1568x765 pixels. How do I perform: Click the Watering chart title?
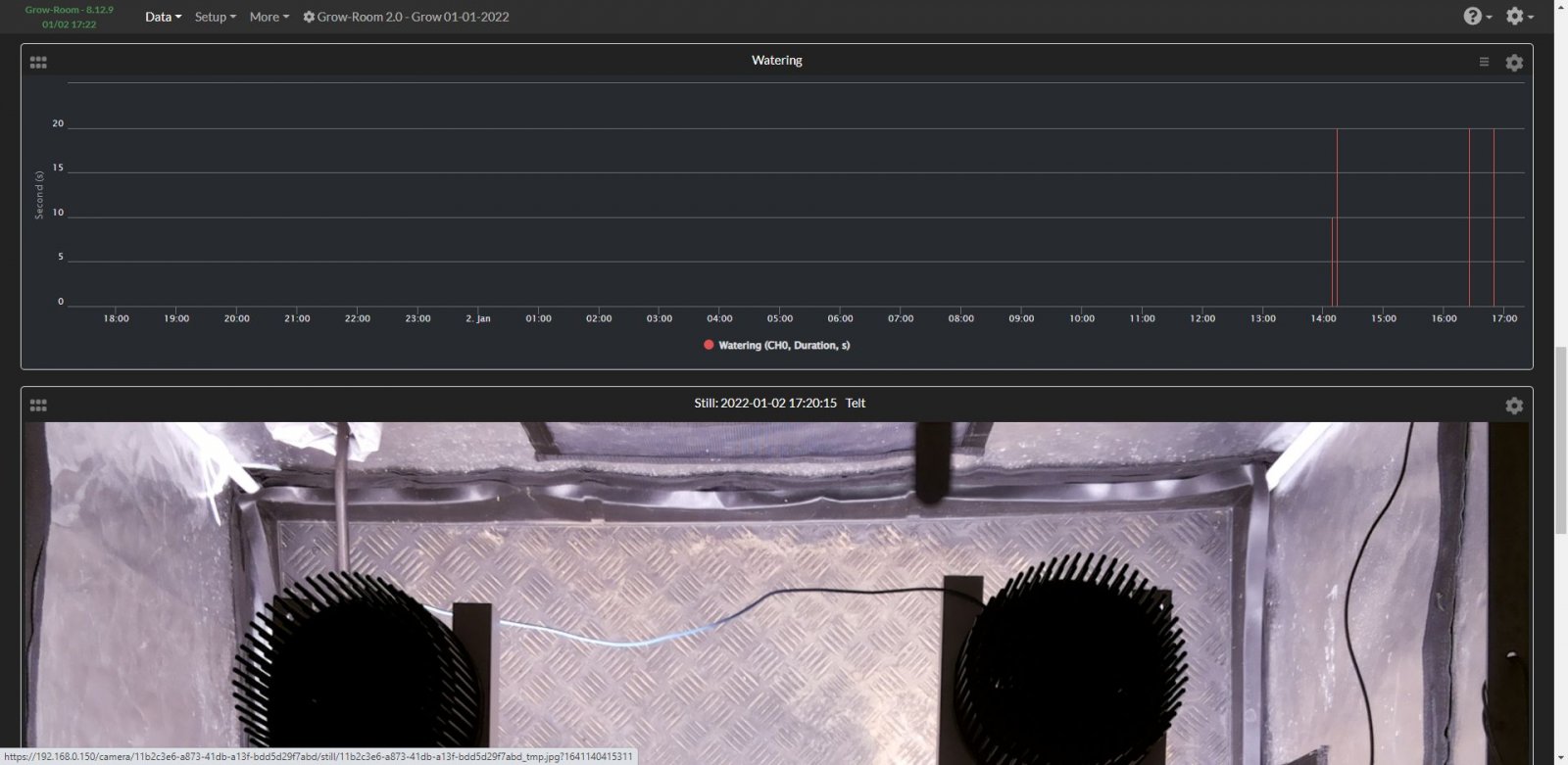click(776, 60)
